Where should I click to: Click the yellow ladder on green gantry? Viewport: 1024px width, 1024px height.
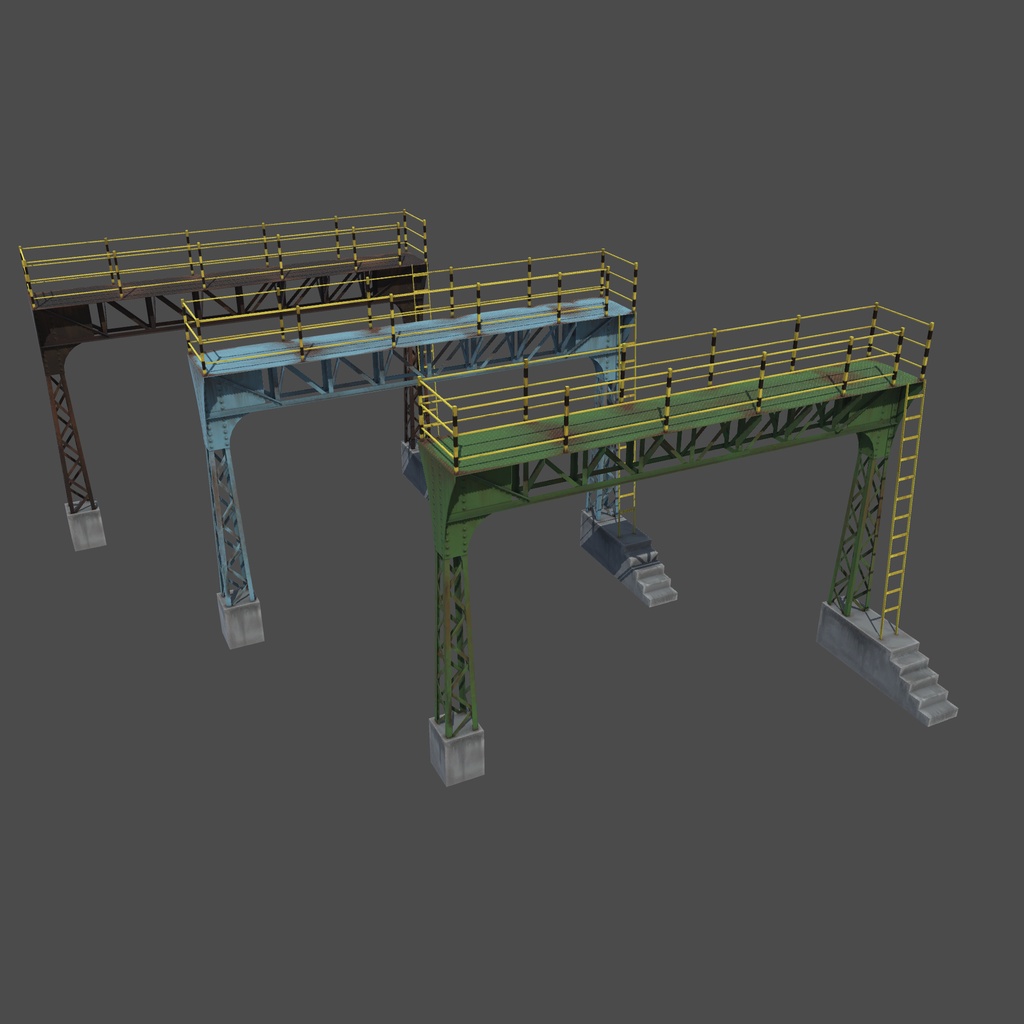(903, 509)
